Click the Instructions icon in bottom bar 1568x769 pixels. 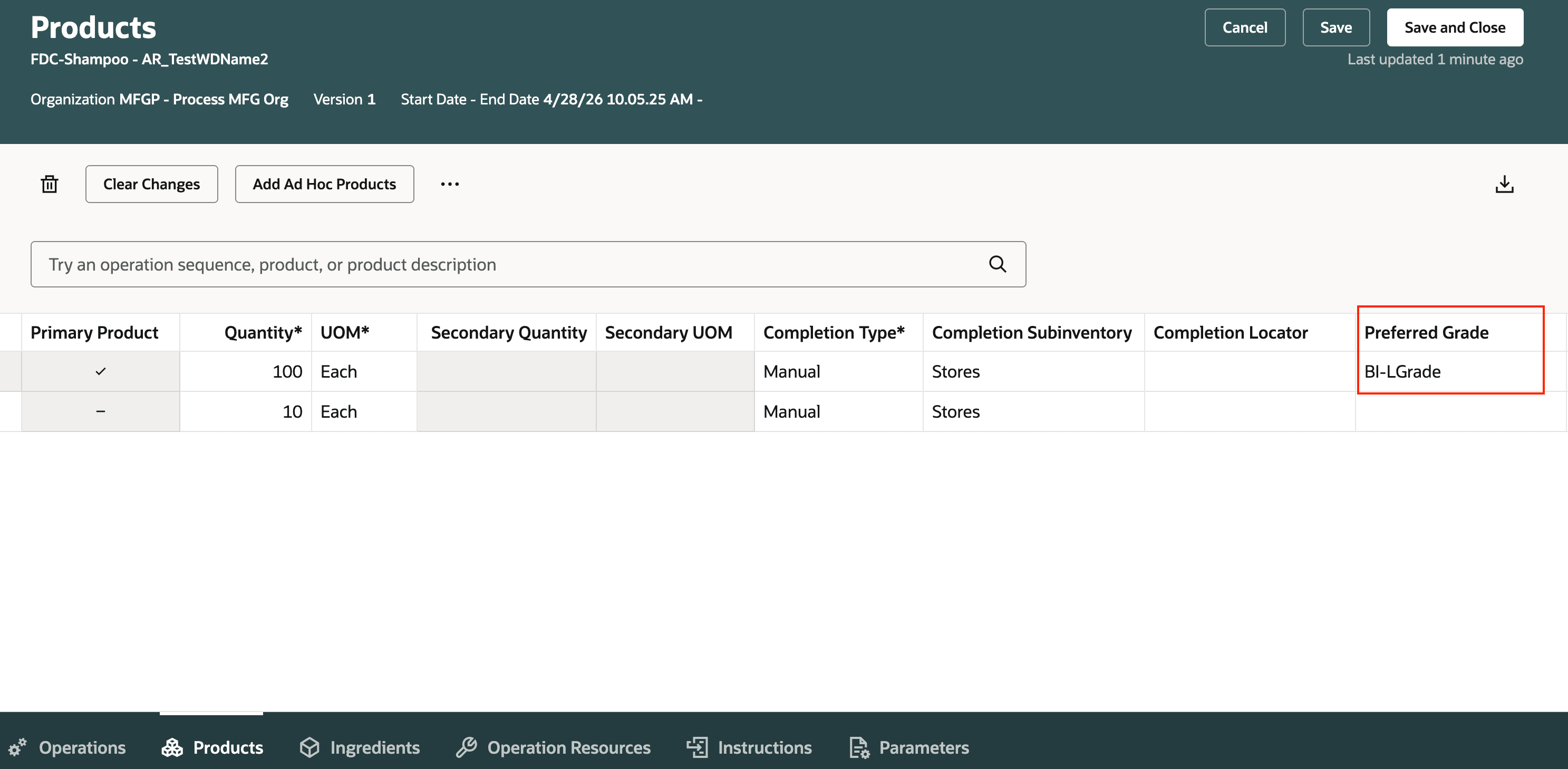697,747
